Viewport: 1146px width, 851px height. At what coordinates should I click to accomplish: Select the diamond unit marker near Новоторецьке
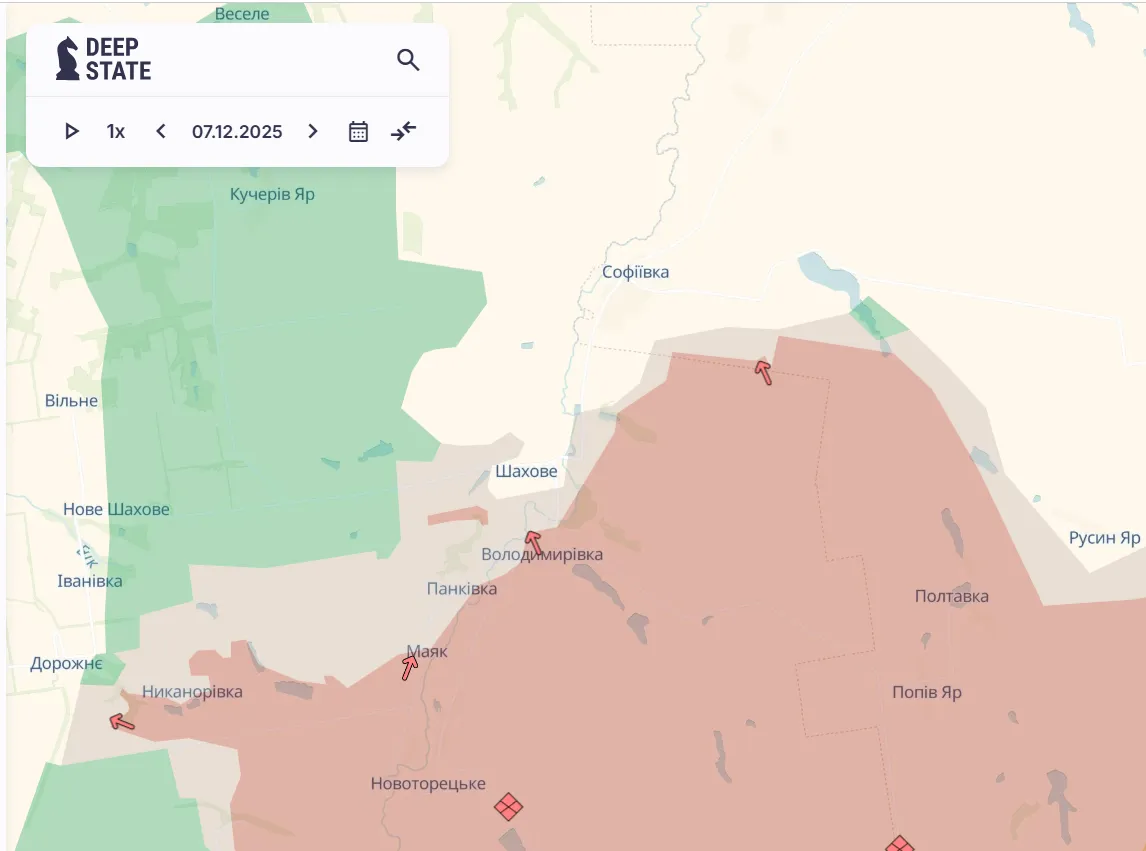509,806
